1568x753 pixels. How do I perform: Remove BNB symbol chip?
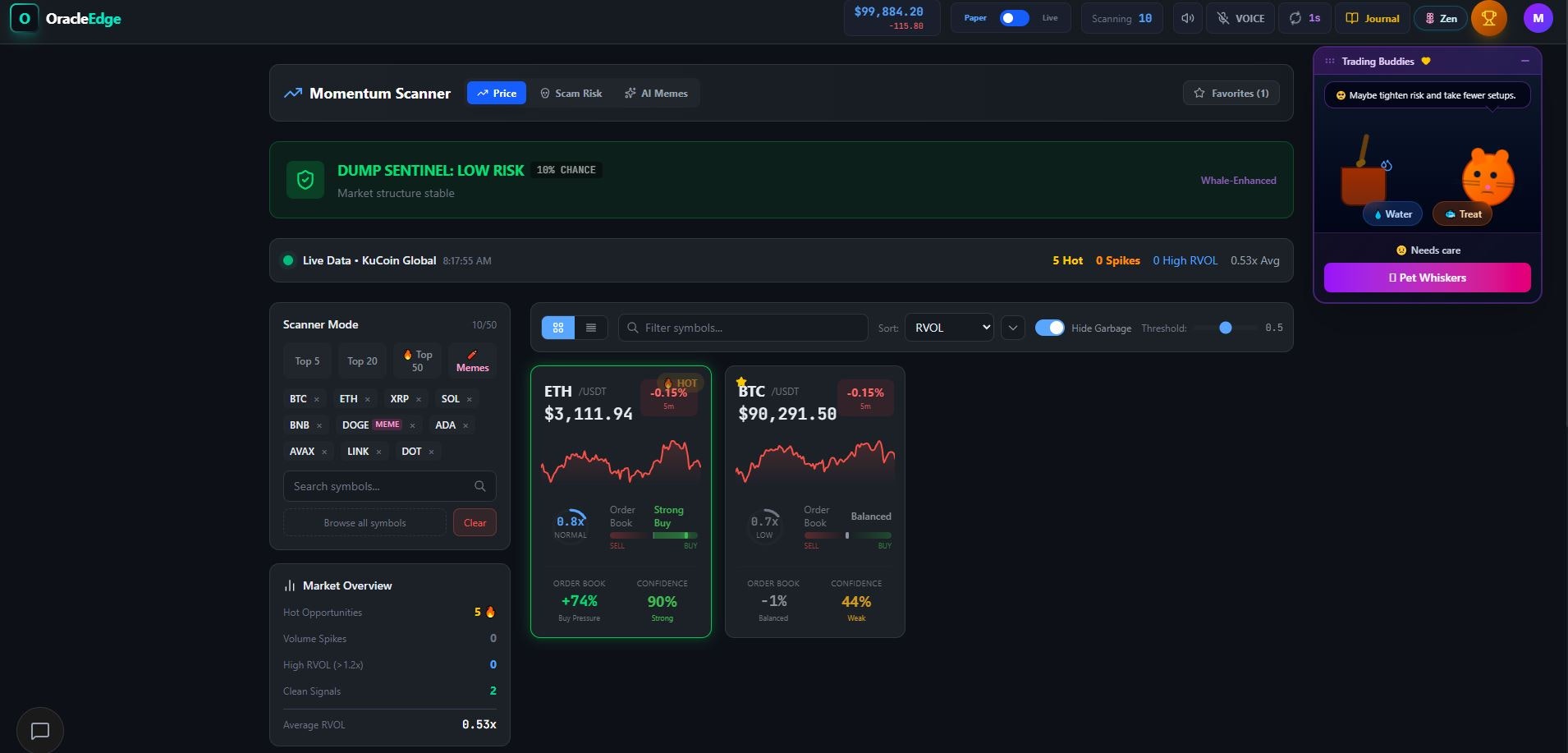pyautogui.click(x=319, y=425)
